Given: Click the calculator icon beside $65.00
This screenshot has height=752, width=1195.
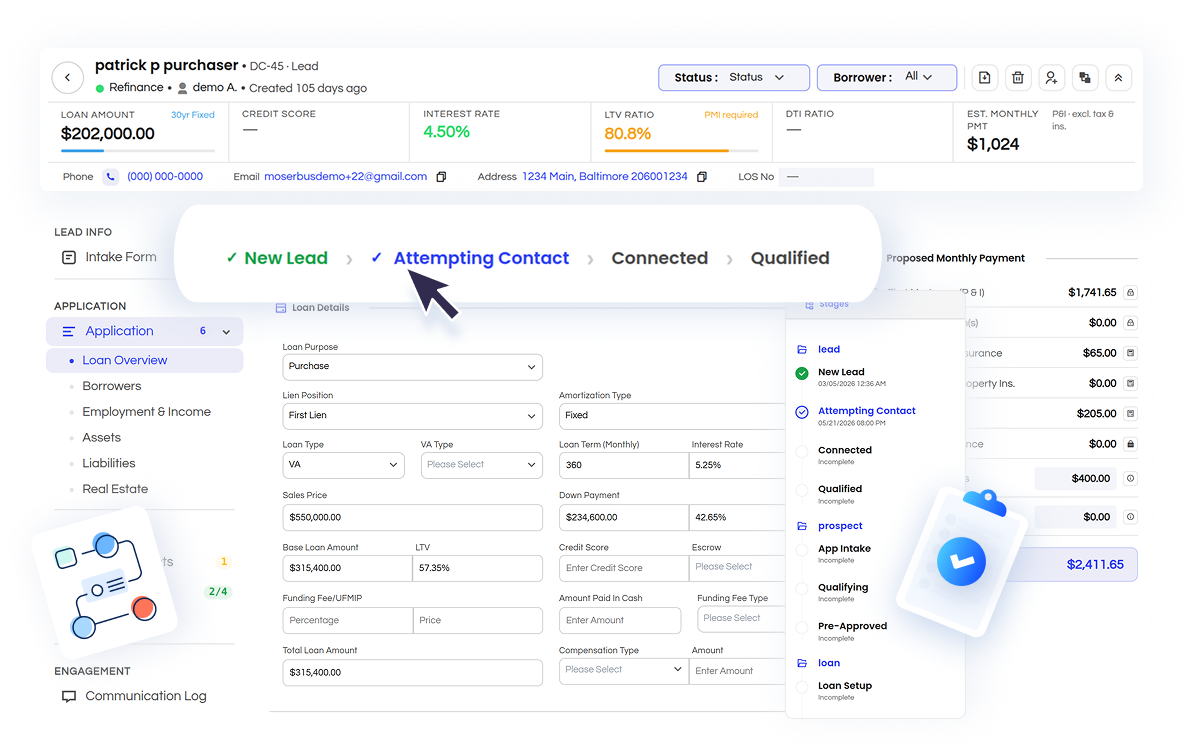Looking at the screenshot, I should (x=1130, y=353).
